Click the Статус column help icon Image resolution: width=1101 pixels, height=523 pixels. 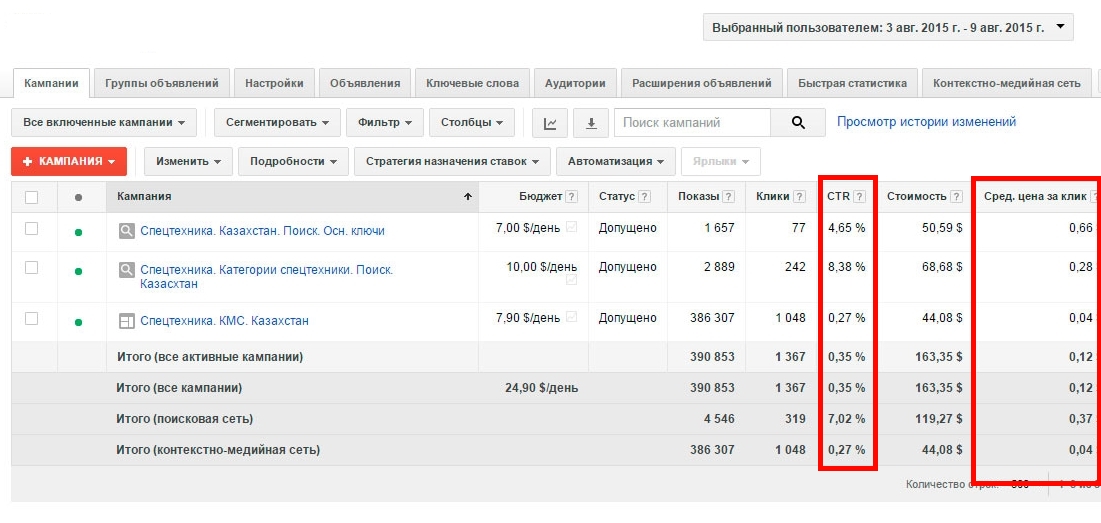tap(644, 197)
